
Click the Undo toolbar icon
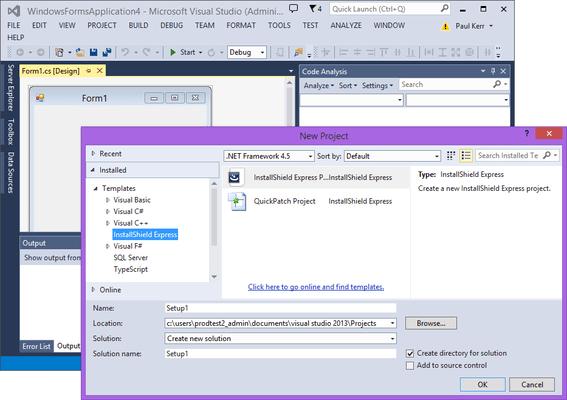click(125, 53)
